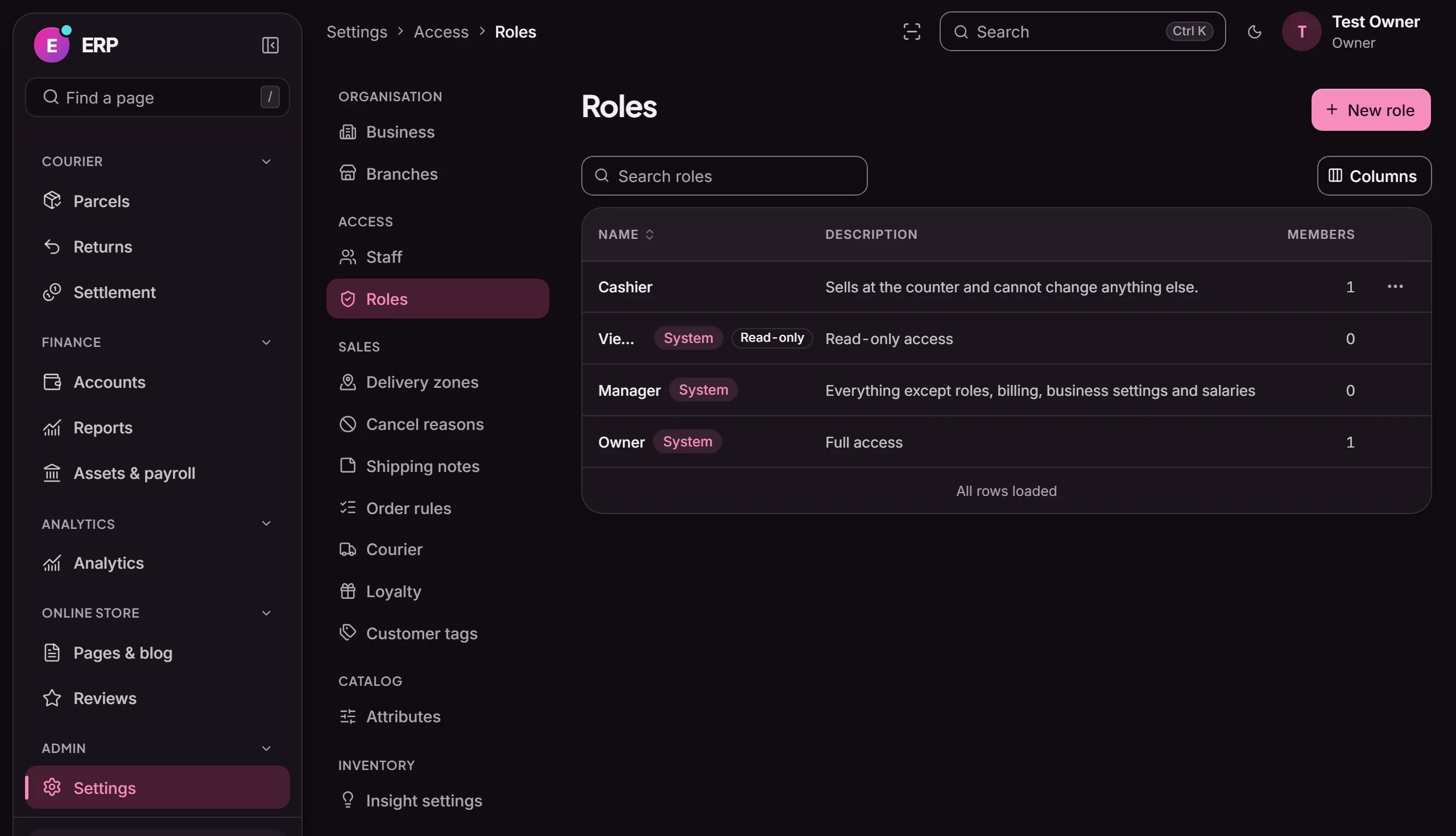Click Settings in the breadcrumb
Image resolution: width=1456 pixels, height=836 pixels.
click(x=357, y=32)
